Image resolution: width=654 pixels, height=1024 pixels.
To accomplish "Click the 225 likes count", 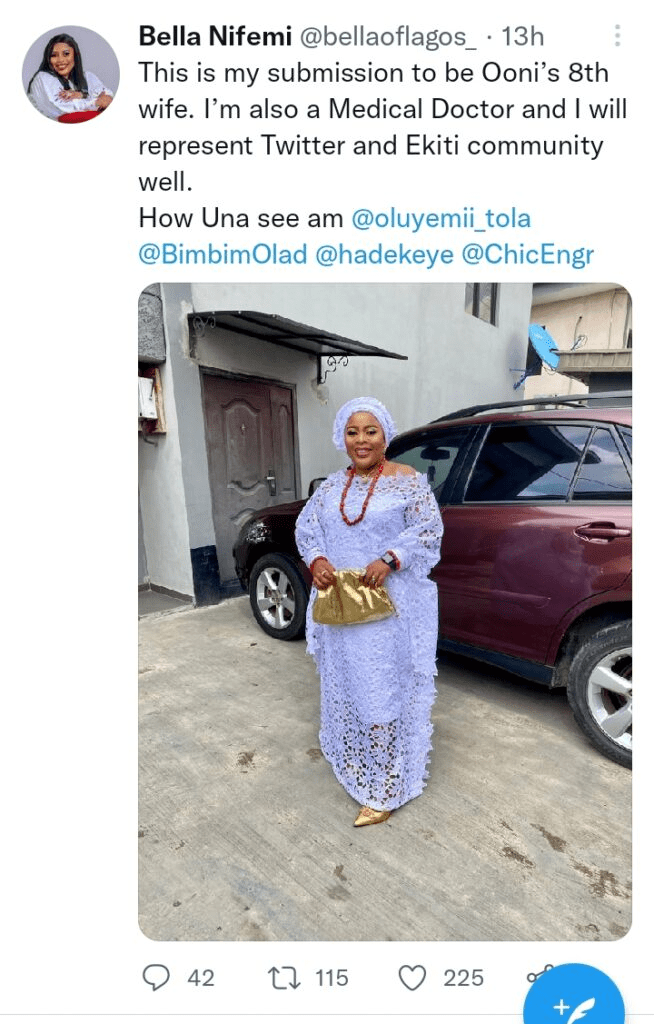I will pos(463,977).
